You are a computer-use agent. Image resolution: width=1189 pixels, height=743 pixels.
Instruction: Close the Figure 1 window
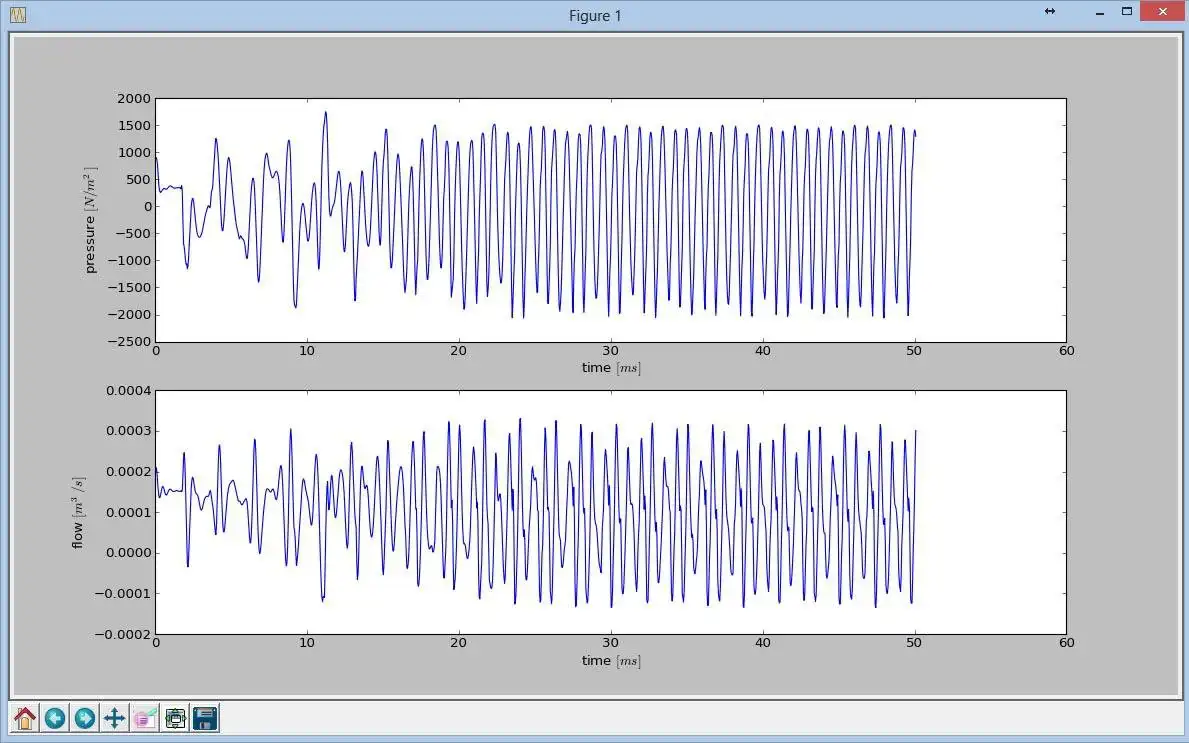[x=1162, y=11]
